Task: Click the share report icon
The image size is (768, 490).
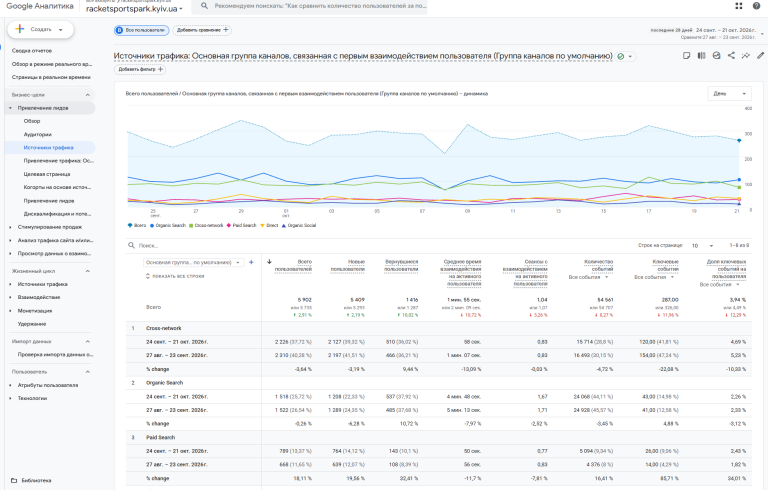Action: (x=731, y=56)
